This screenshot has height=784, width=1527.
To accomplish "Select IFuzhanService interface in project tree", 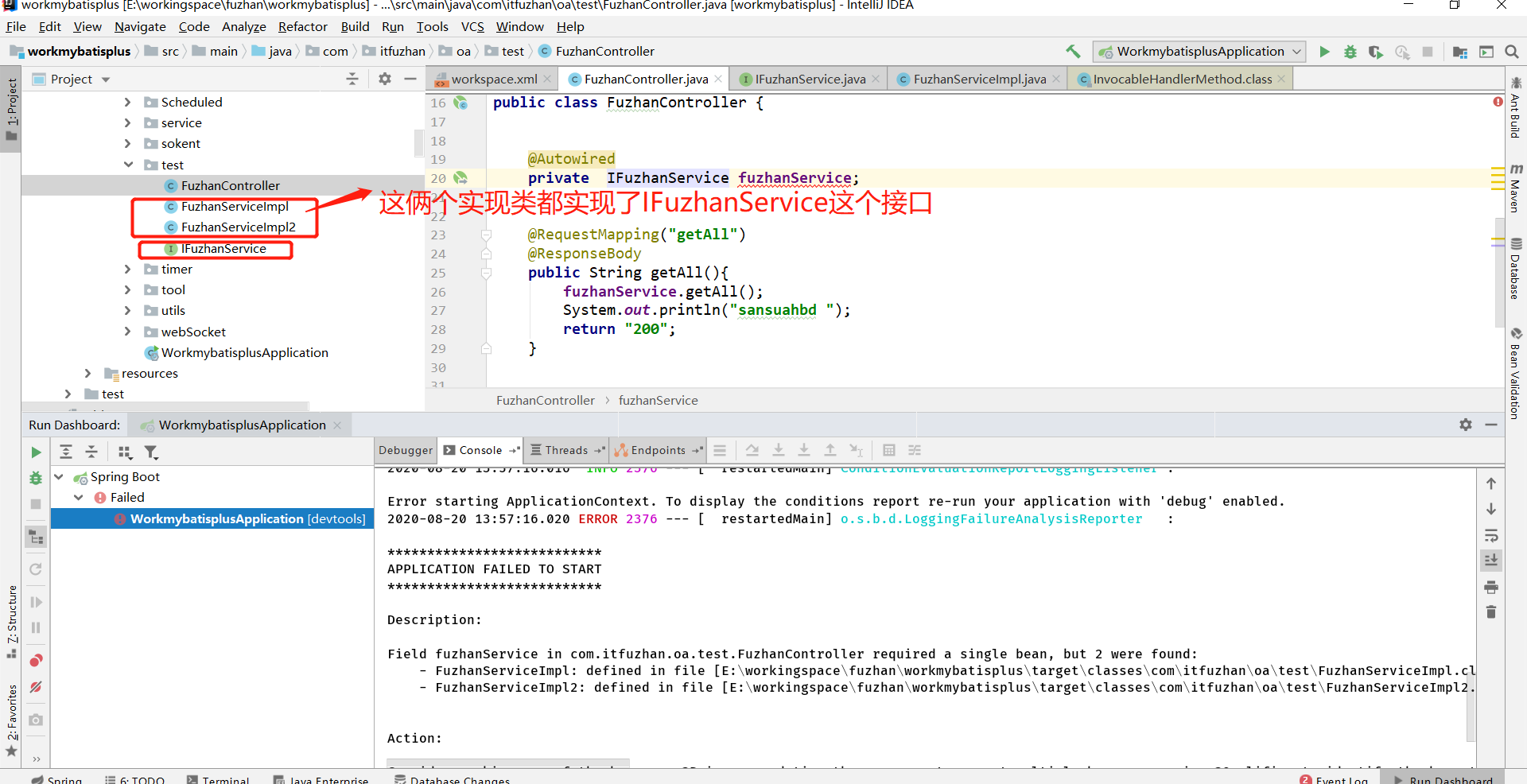I will 223,249.
